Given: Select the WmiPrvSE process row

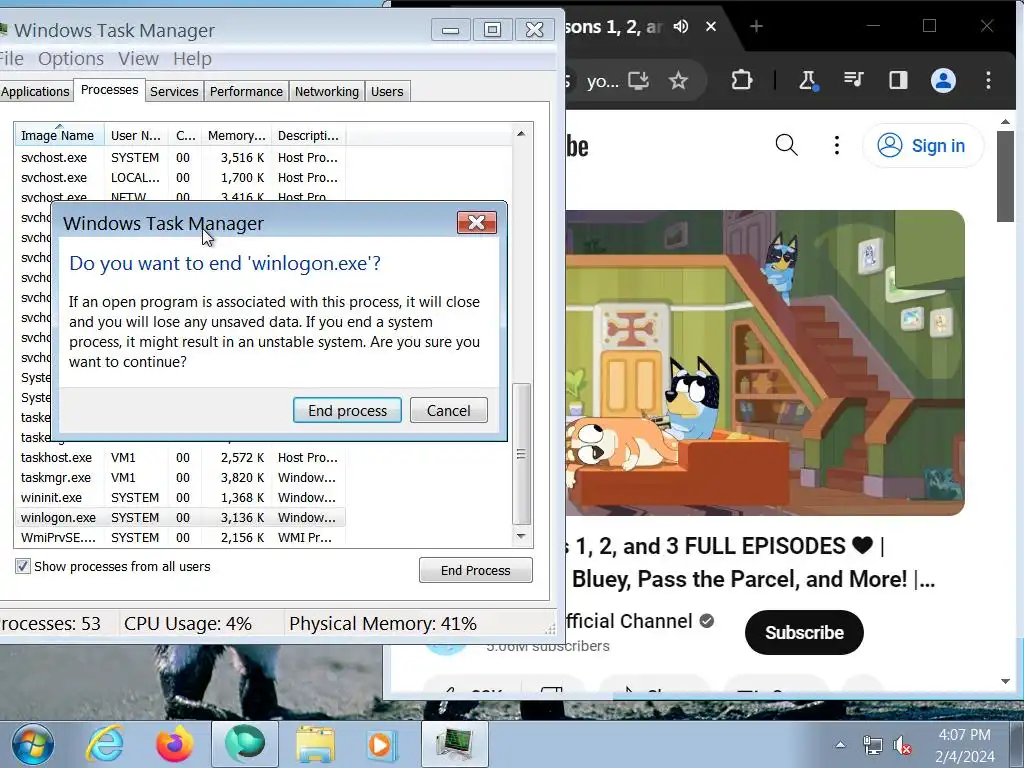Looking at the screenshot, I should coord(180,537).
